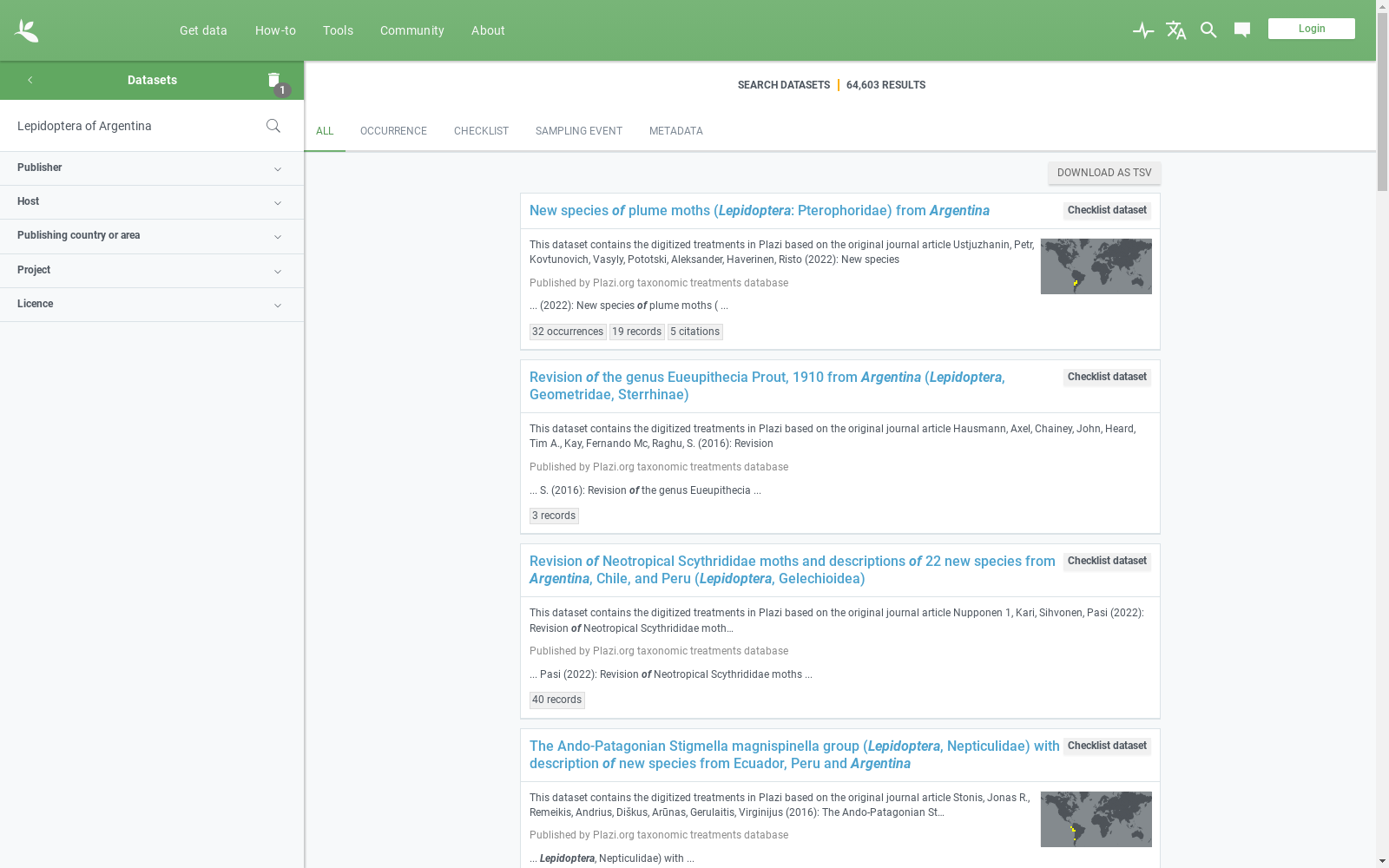Open the search magnifier in header
The image size is (1389, 868).
pyautogui.click(x=1208, y=30)
